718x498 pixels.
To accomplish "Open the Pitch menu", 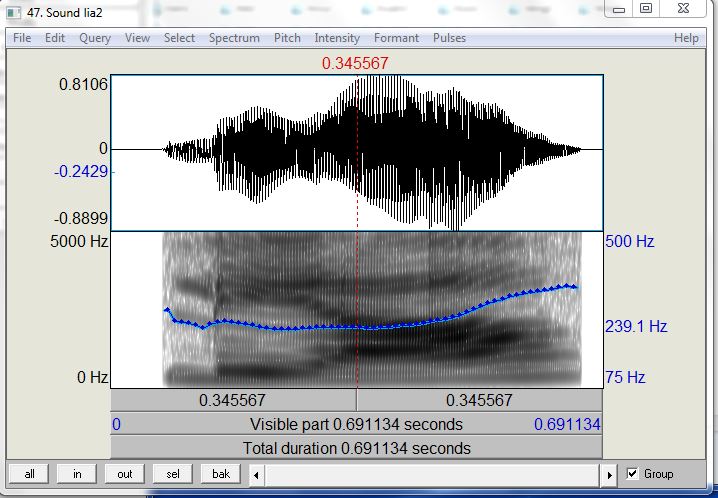I will click(x=287, y=38).
